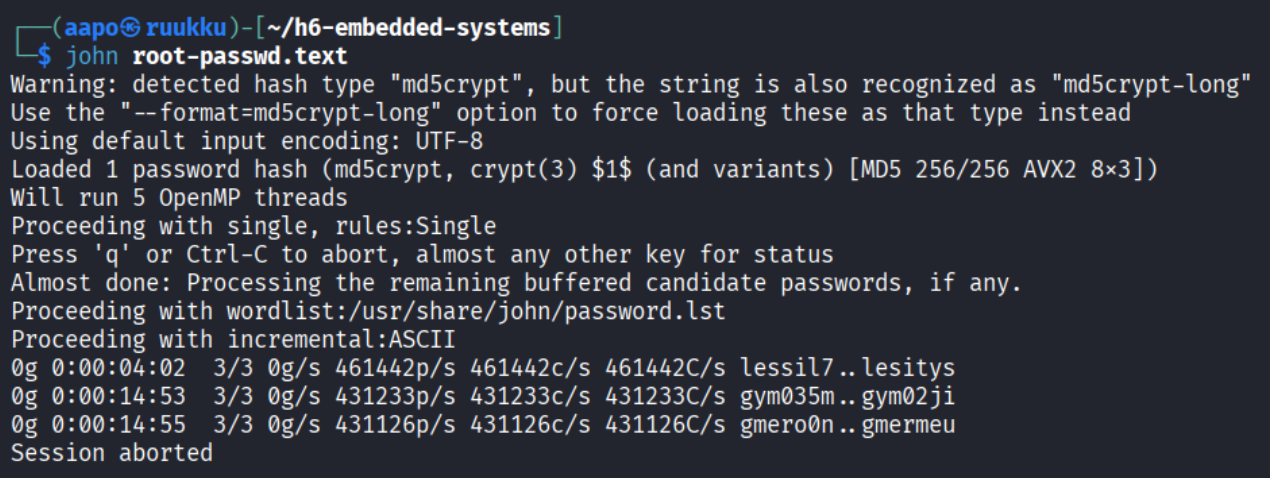Click the john command word

[91, 56]
